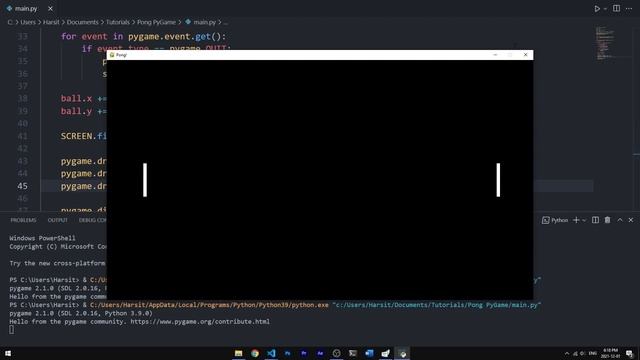Split the terminal panel
The width and height of the screenshot is (640, 360).
point(596,220)
